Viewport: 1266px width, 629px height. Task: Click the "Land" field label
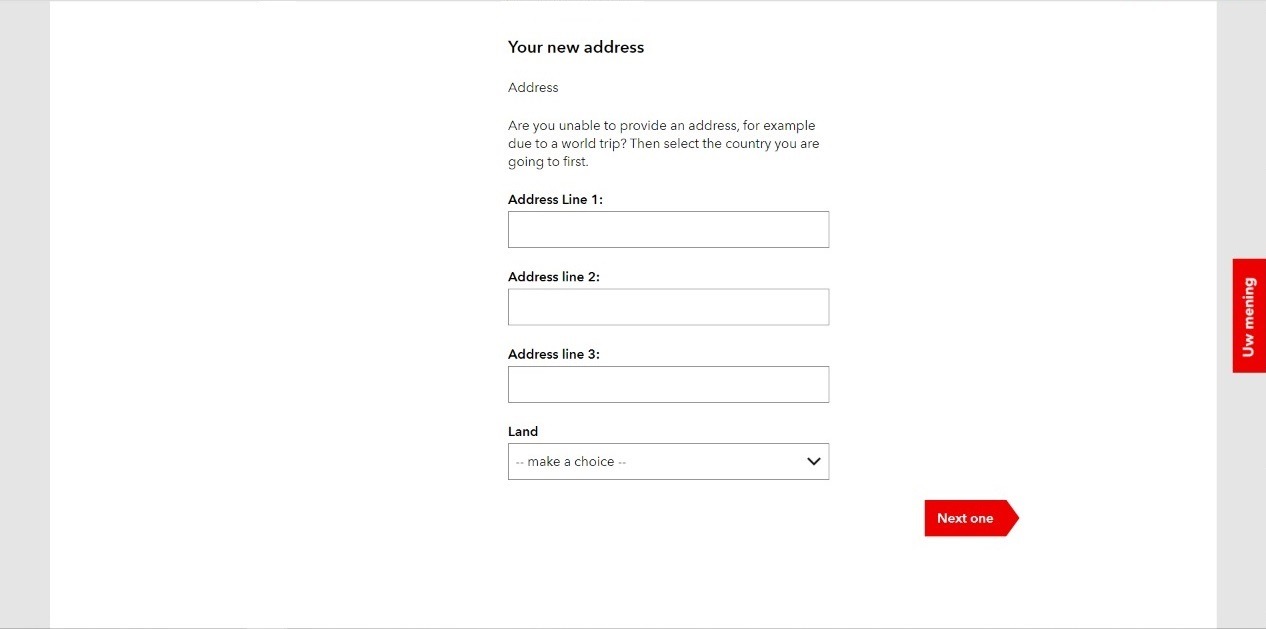pyautogui.click(x=523, y=432)
